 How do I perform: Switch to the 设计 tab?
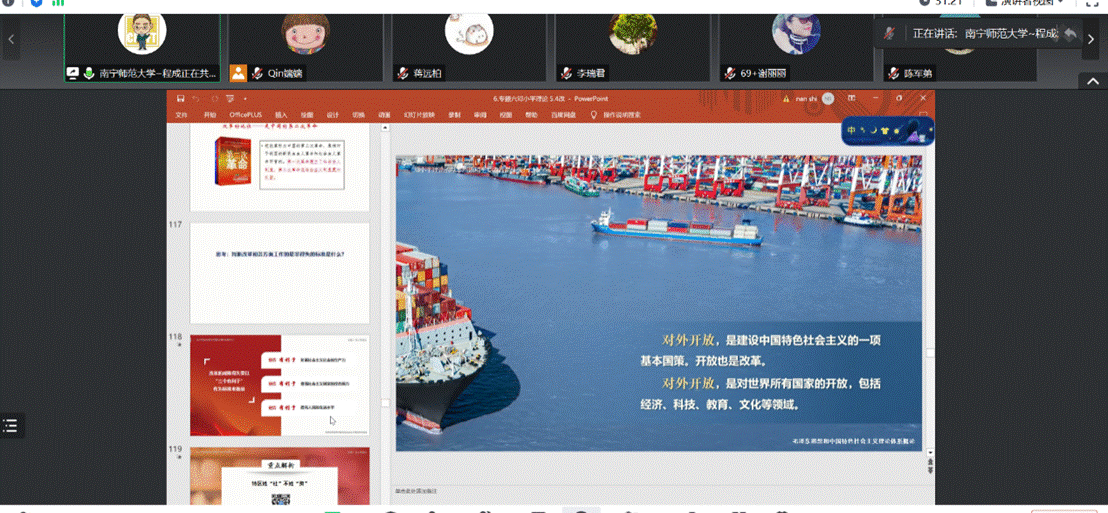tap(332, 114)
